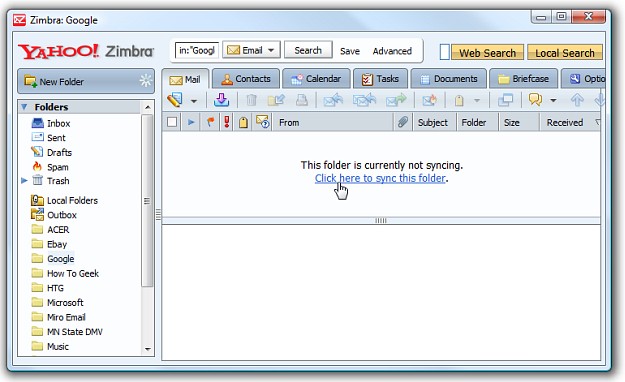Click the Delete trash toolbar icon
This screenshot has height=382, width=625.
251,100
